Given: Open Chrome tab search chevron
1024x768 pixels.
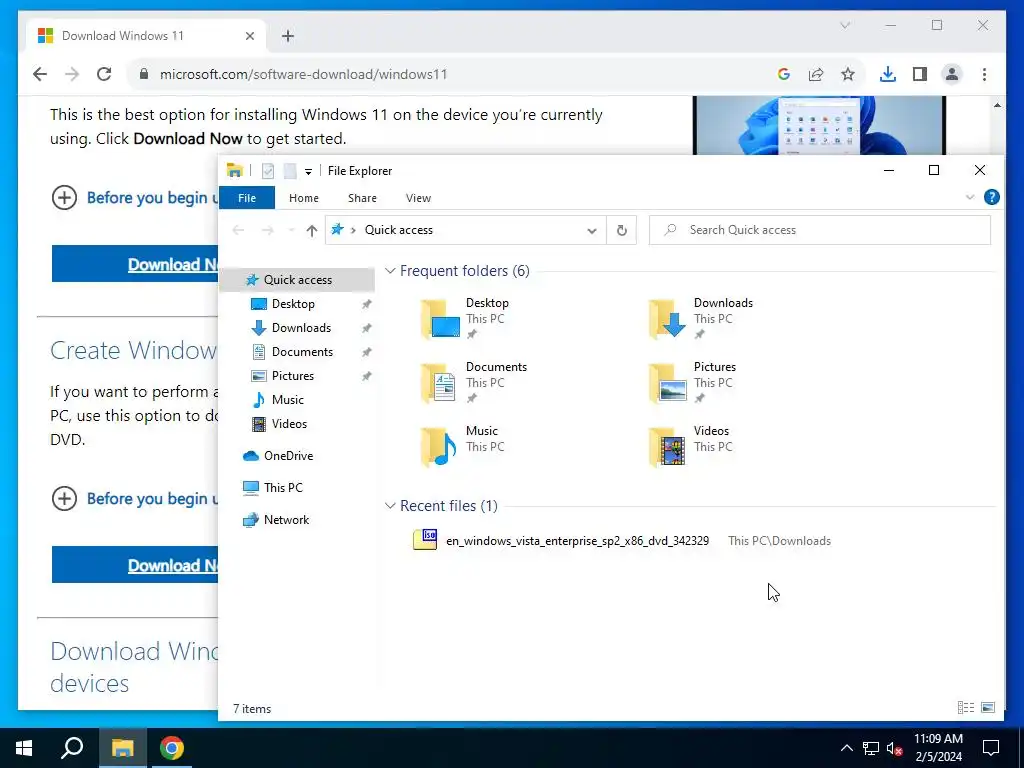Looking at the screenshot, I should coord(844,25).
